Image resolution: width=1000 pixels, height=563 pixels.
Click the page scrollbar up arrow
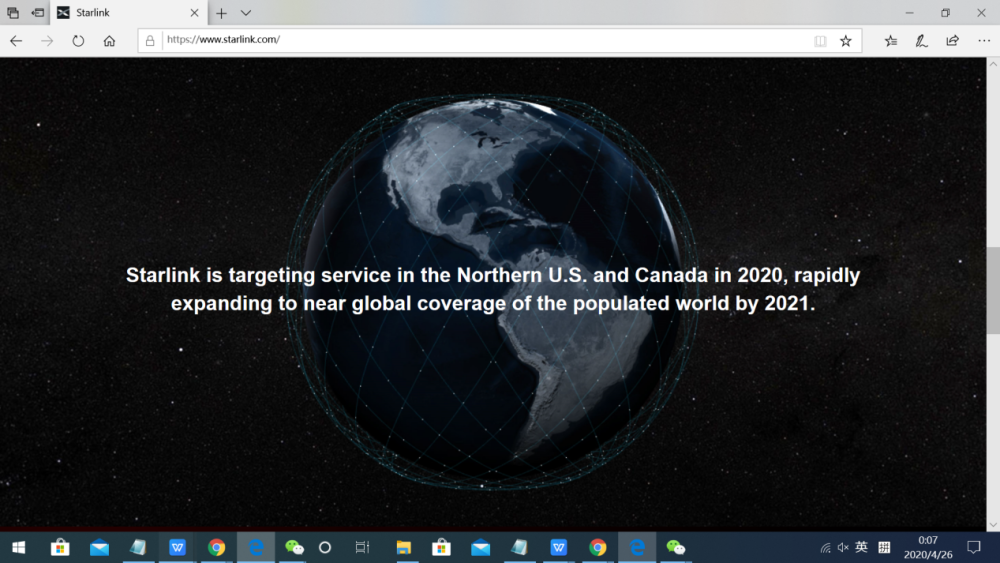(993, 64)
